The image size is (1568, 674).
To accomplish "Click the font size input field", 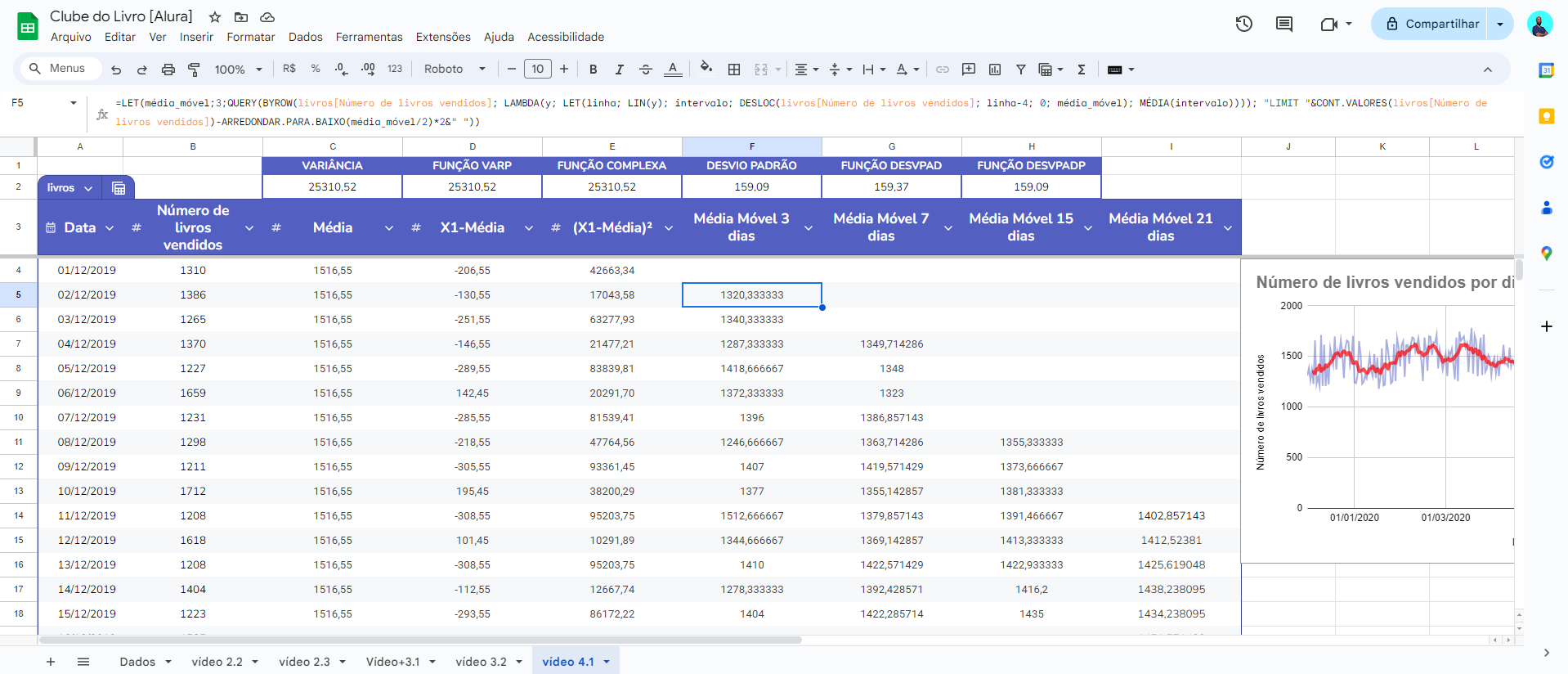I will (x=537, y=69).
